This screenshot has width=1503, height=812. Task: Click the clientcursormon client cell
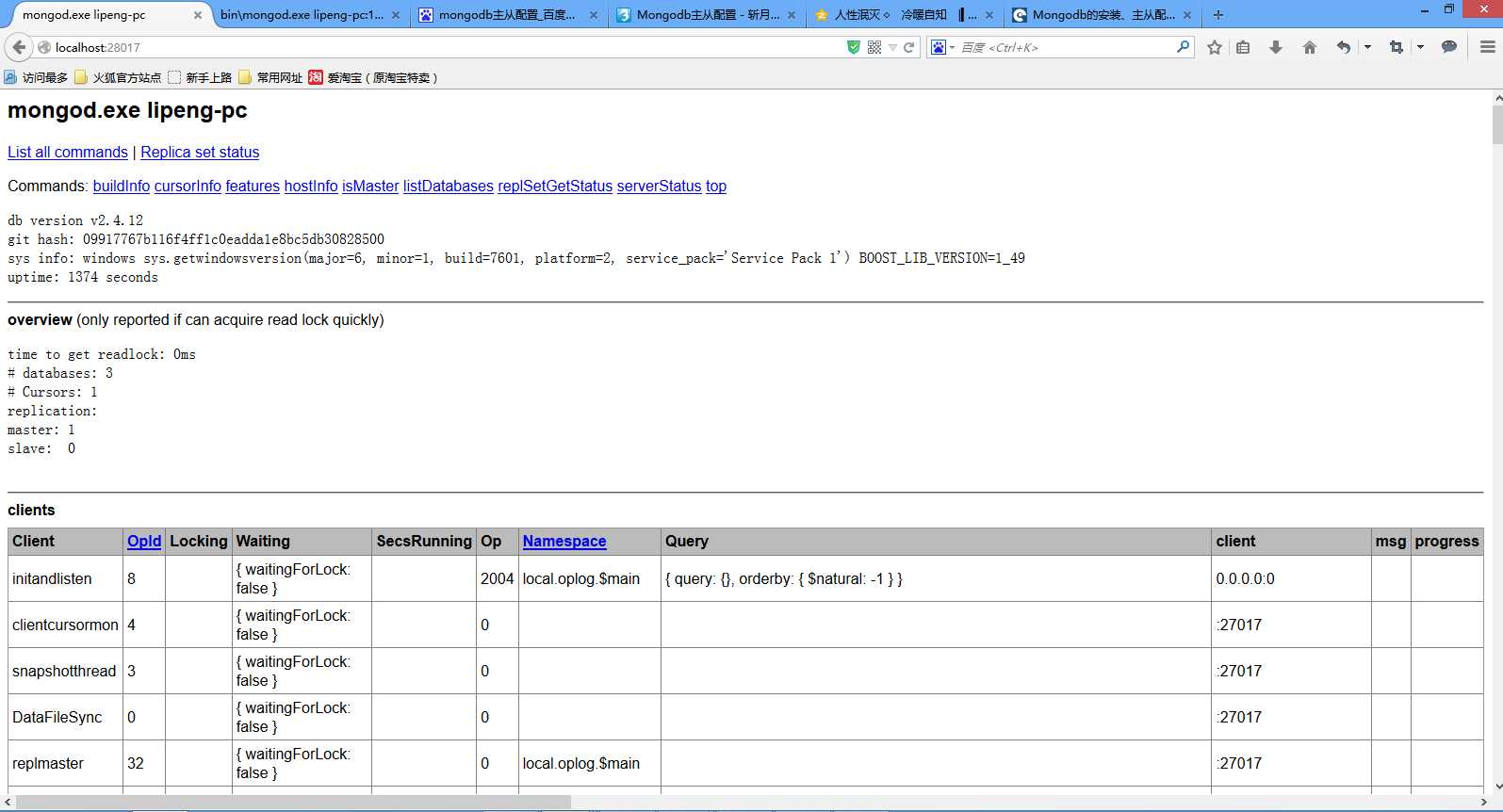[x=65, y=625]
